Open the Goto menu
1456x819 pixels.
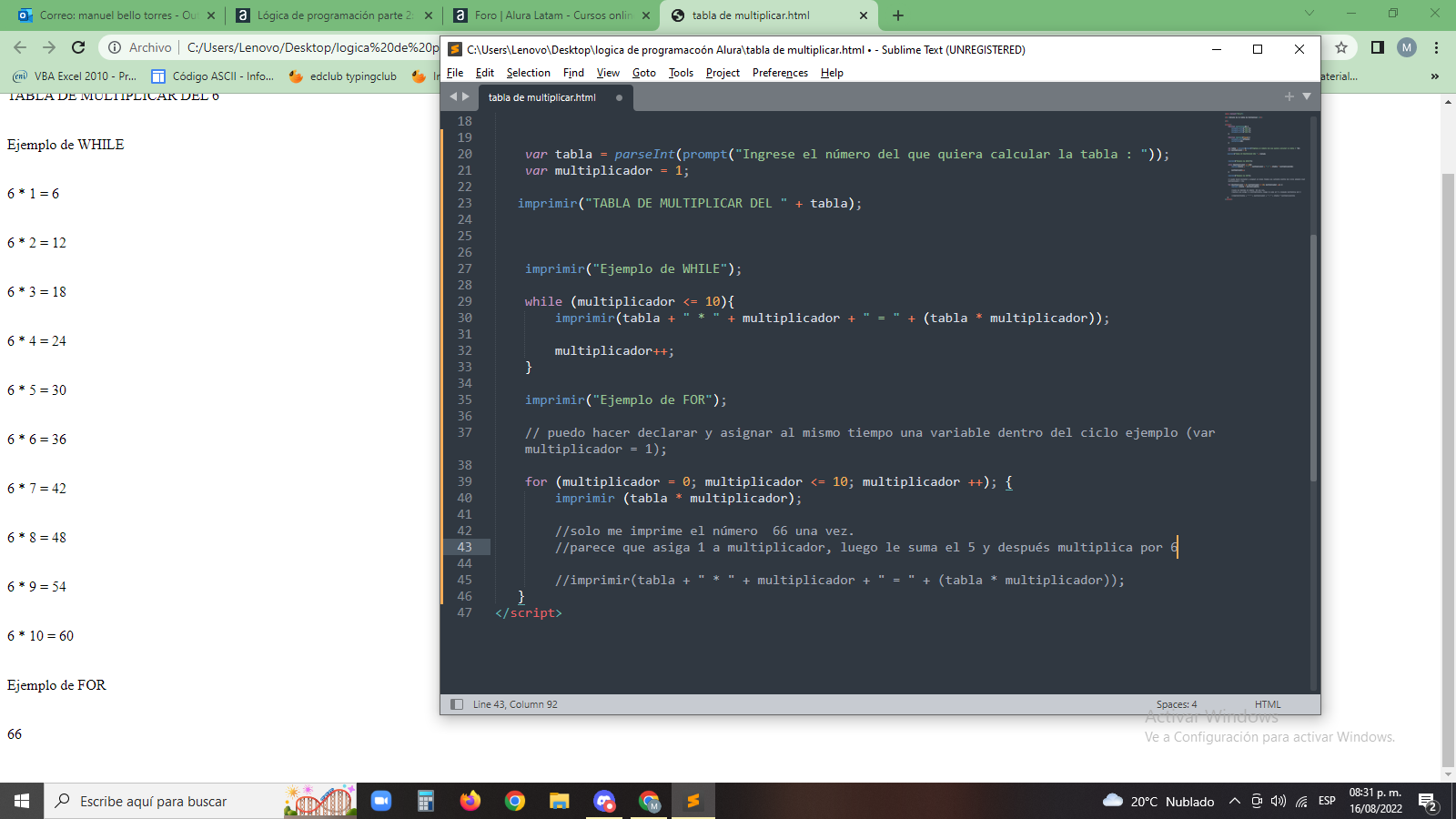pyautogui.click(x=644, y=73)
